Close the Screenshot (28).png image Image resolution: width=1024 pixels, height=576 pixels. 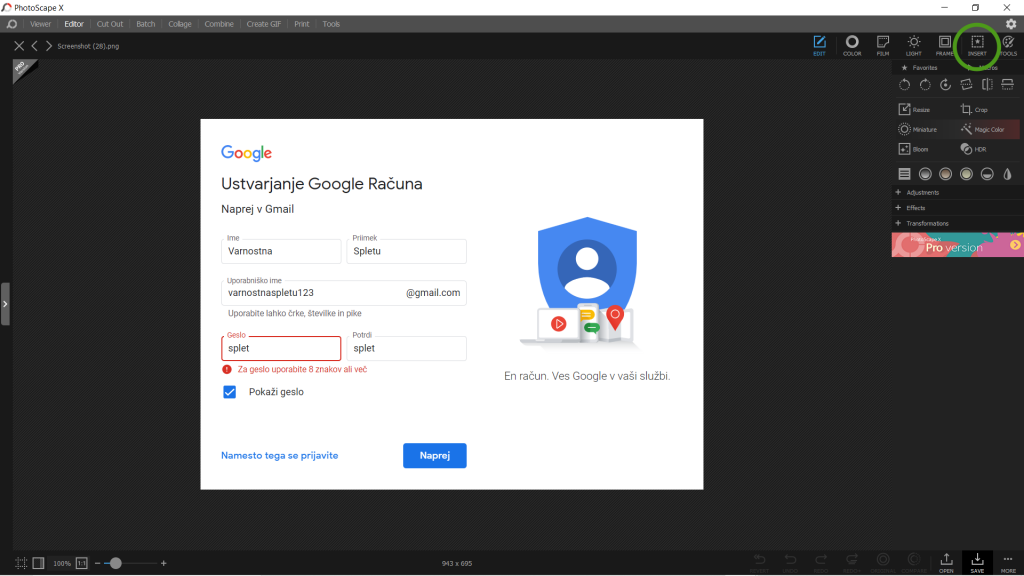[x=19, y=46]
